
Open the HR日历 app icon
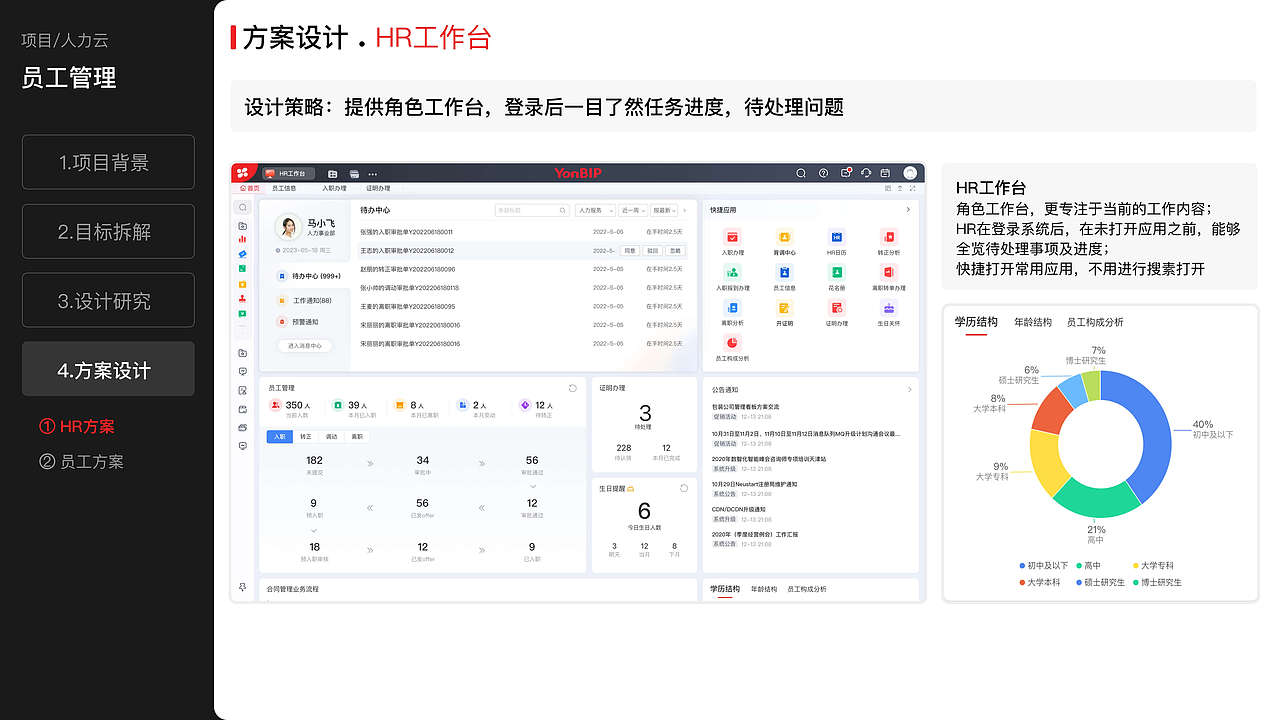click(836, 237)
